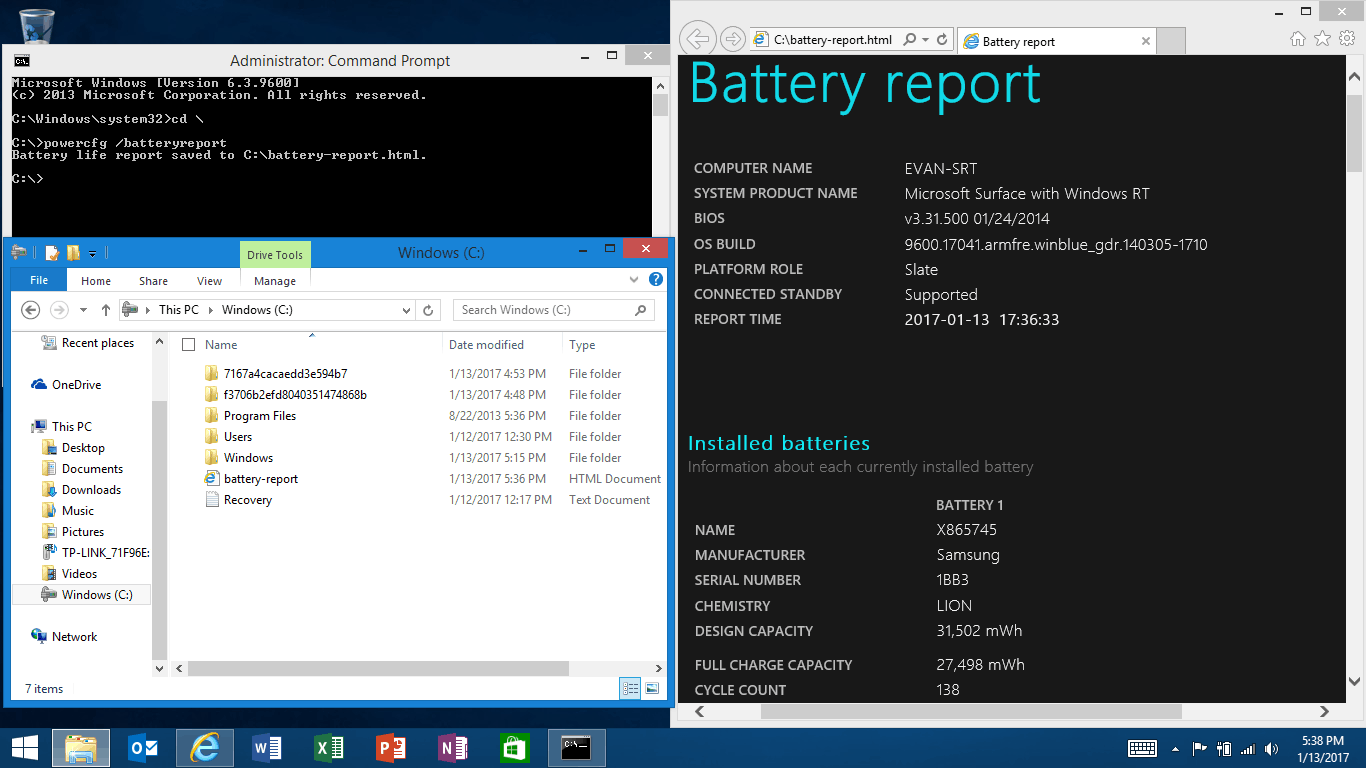Open Outlook from the taskbar

click(144, 748)
